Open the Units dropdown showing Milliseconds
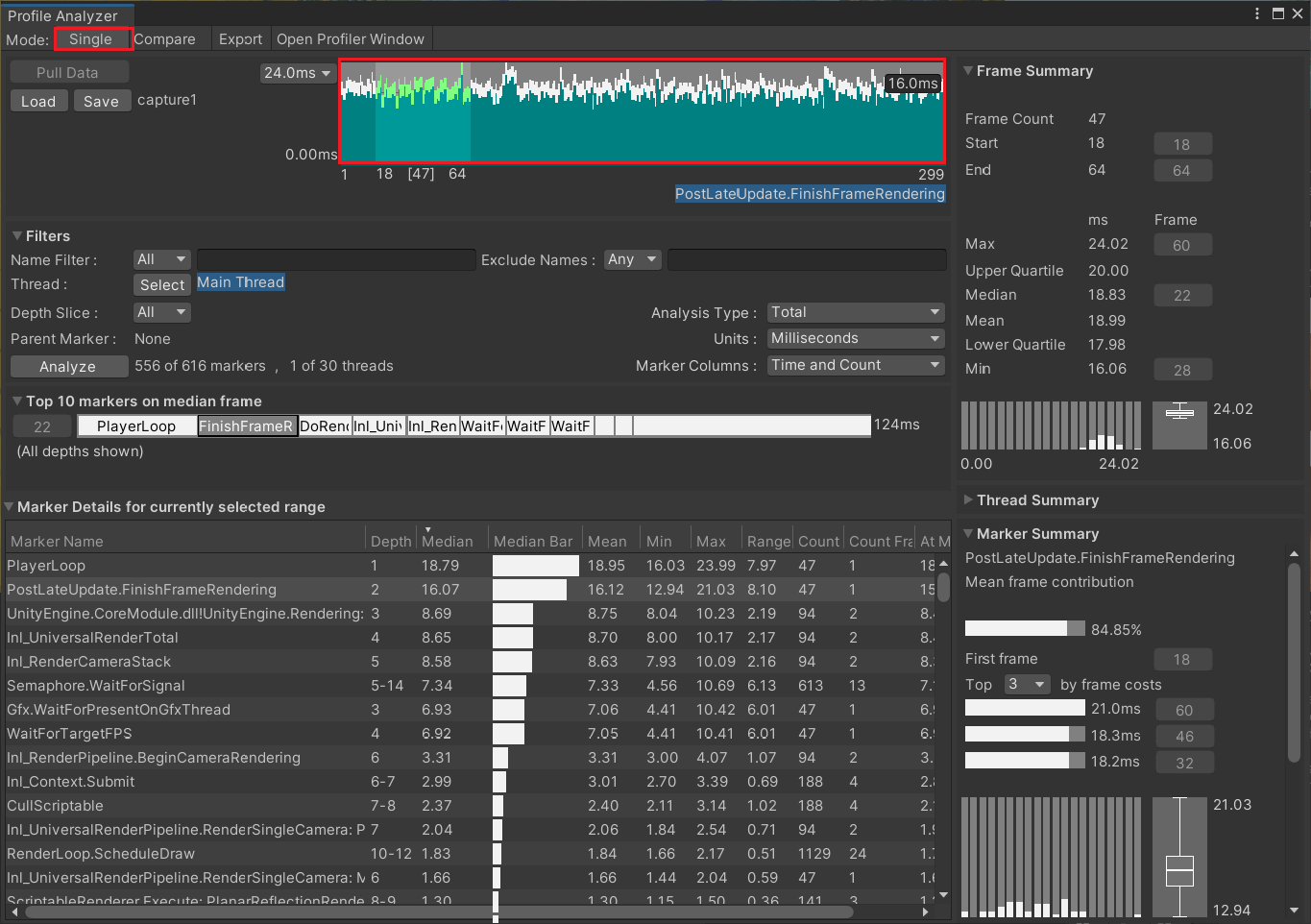This screenshot has height=924, width=1311. [x=854, y=338]
